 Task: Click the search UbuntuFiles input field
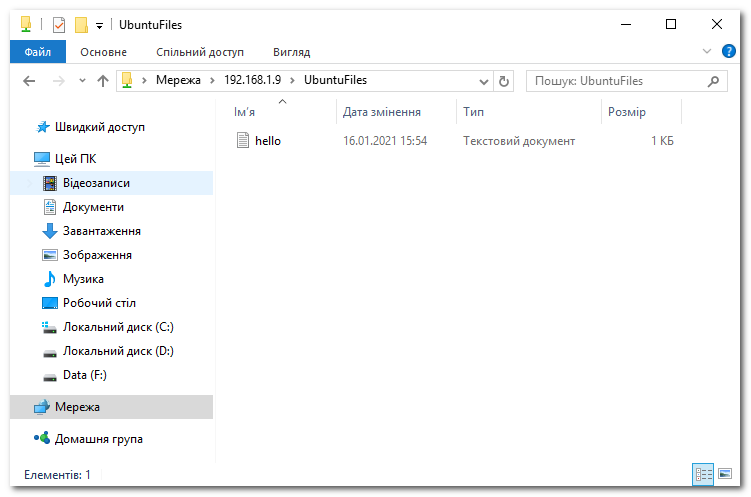point(616,81)
